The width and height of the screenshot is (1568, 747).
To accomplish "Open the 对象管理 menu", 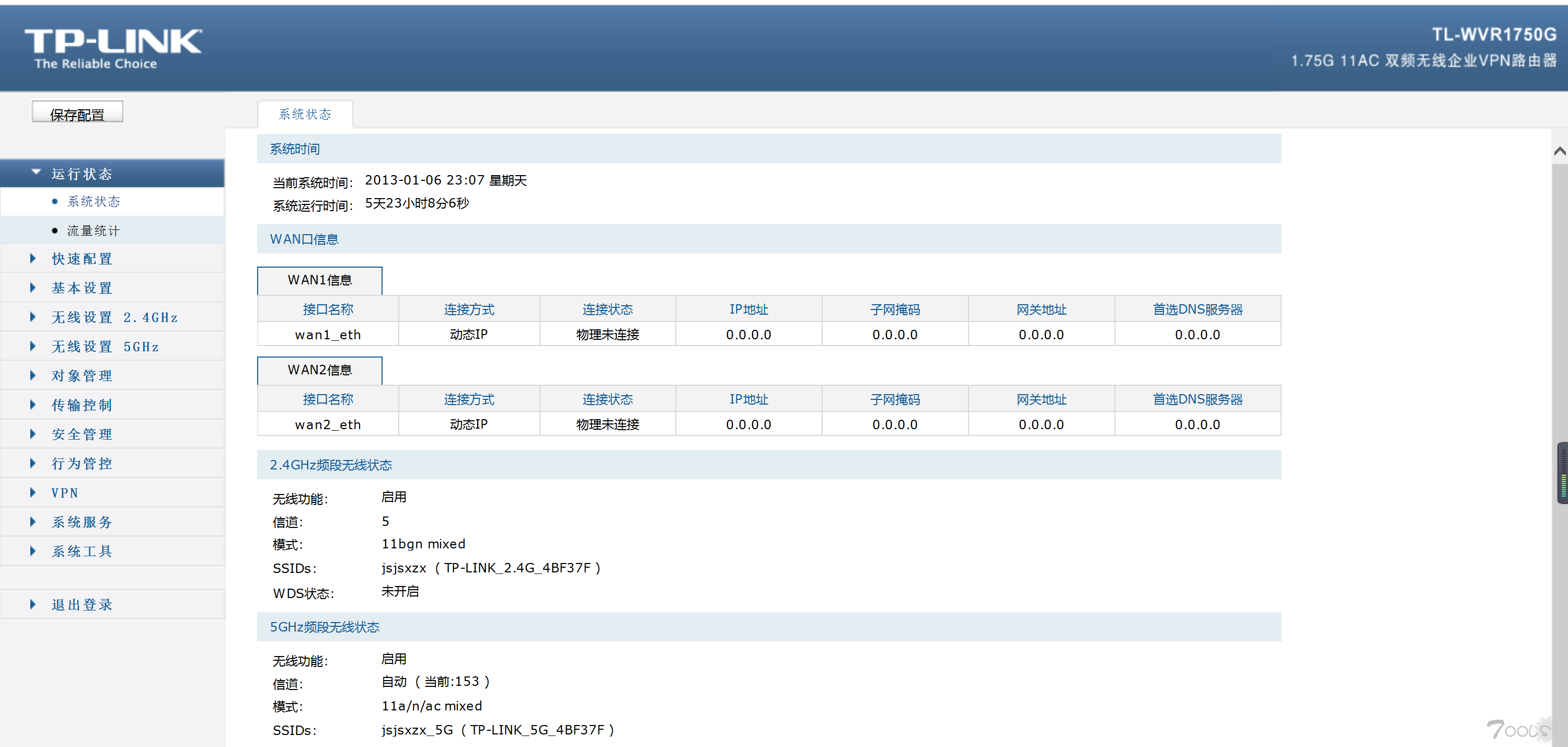I will 82,376.
